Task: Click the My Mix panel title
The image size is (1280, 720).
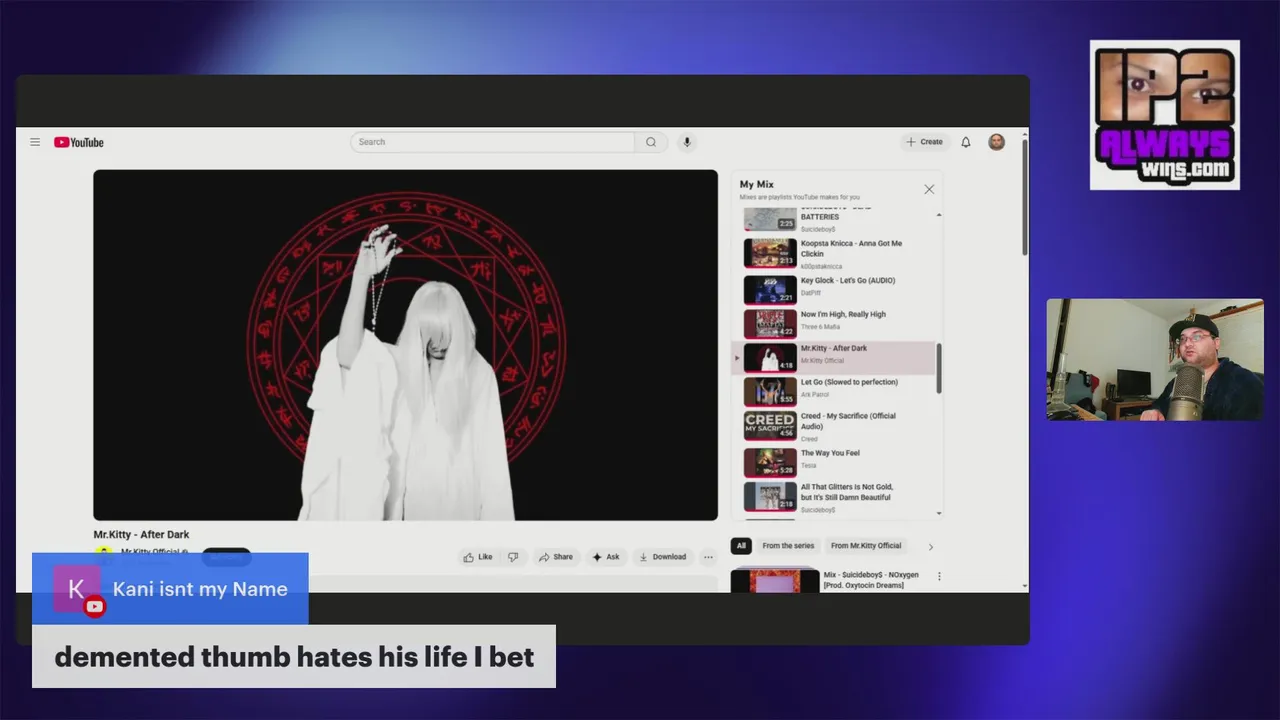Action: (x=757, y=184)
